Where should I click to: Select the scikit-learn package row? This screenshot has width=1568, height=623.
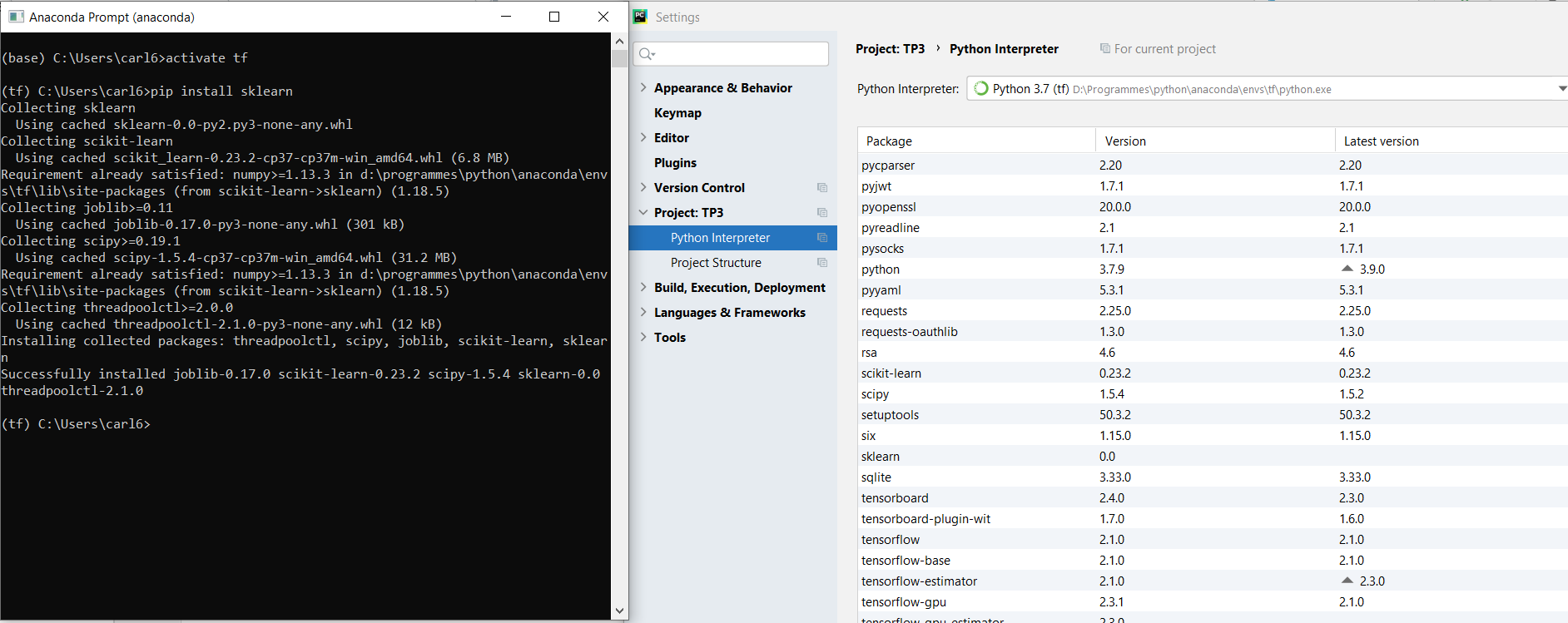tap(1213, 373)
